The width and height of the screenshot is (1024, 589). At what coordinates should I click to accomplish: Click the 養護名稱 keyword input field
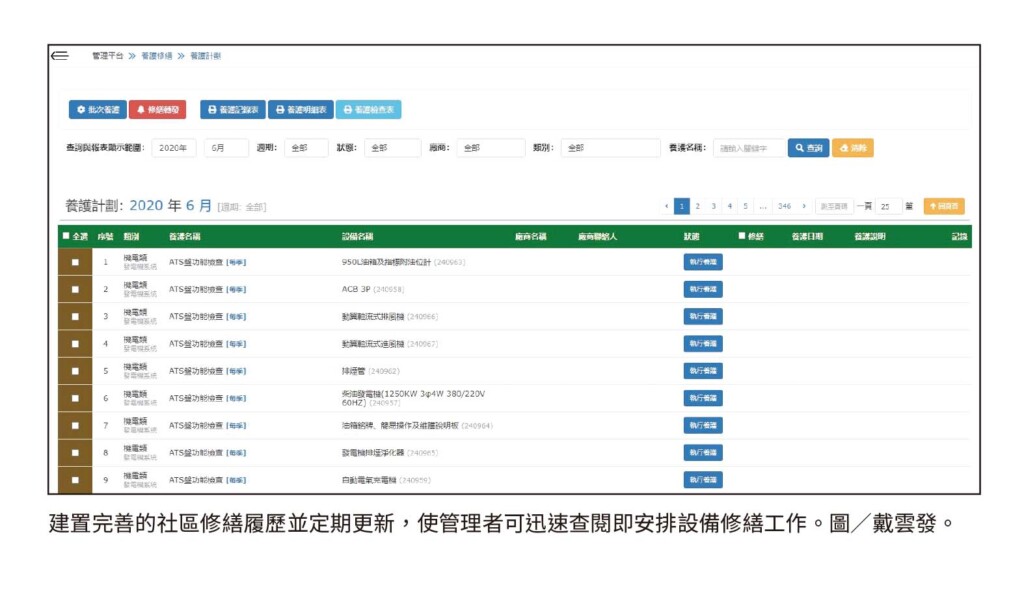pos(748,148)
